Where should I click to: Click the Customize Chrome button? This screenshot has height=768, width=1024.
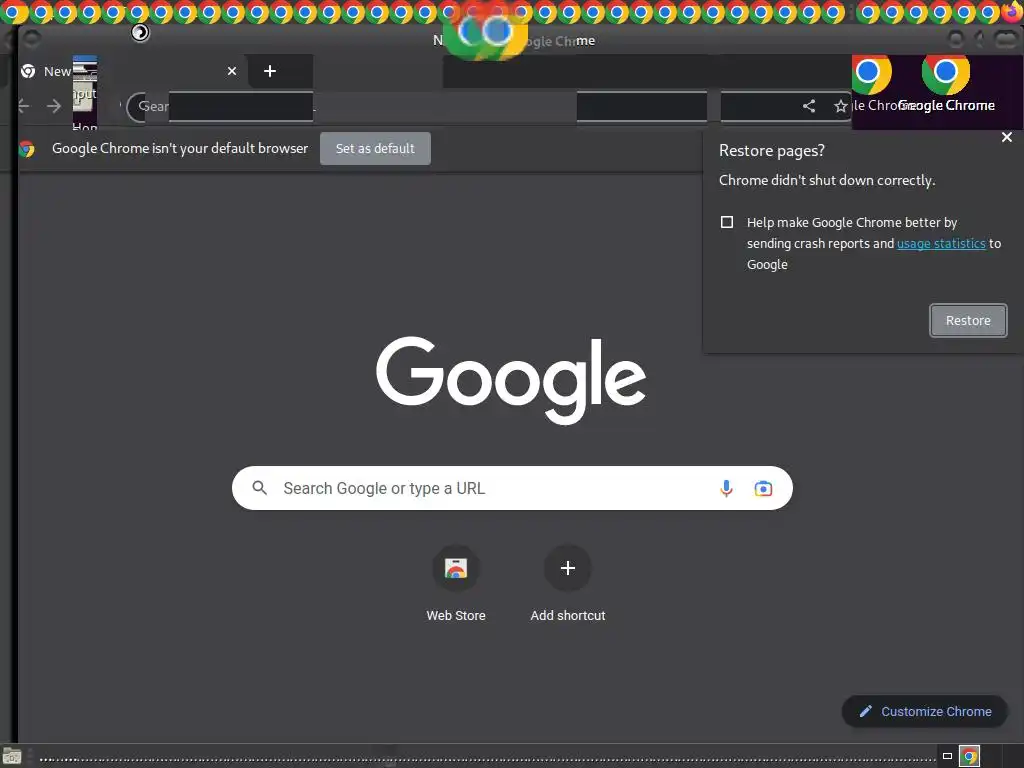[x=925, y=711]
